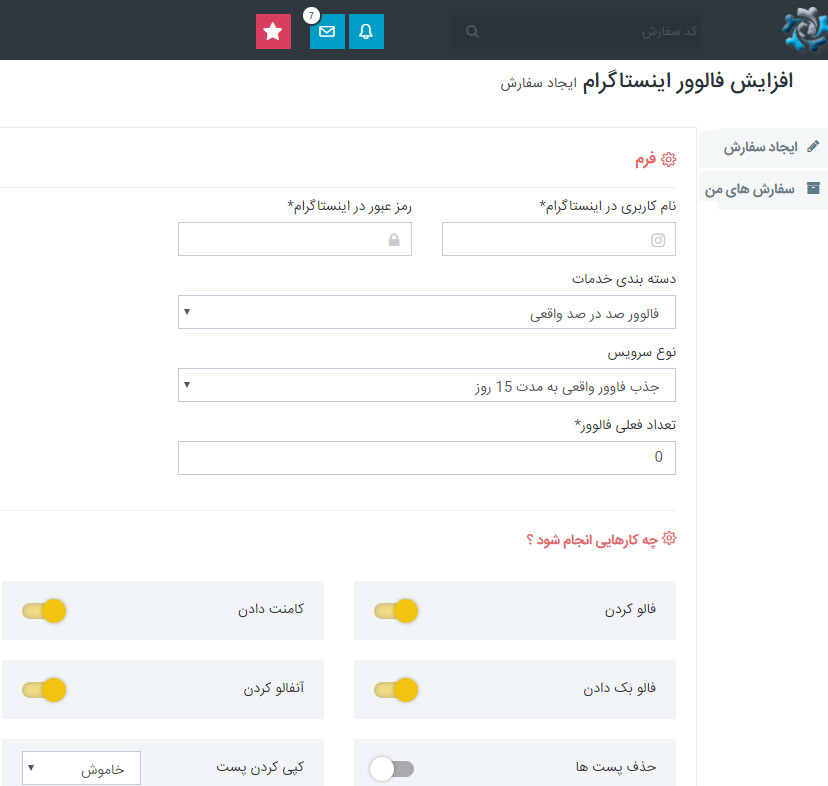Click the pencil icon beside ایجاد سفارش

tap(813, 146)
